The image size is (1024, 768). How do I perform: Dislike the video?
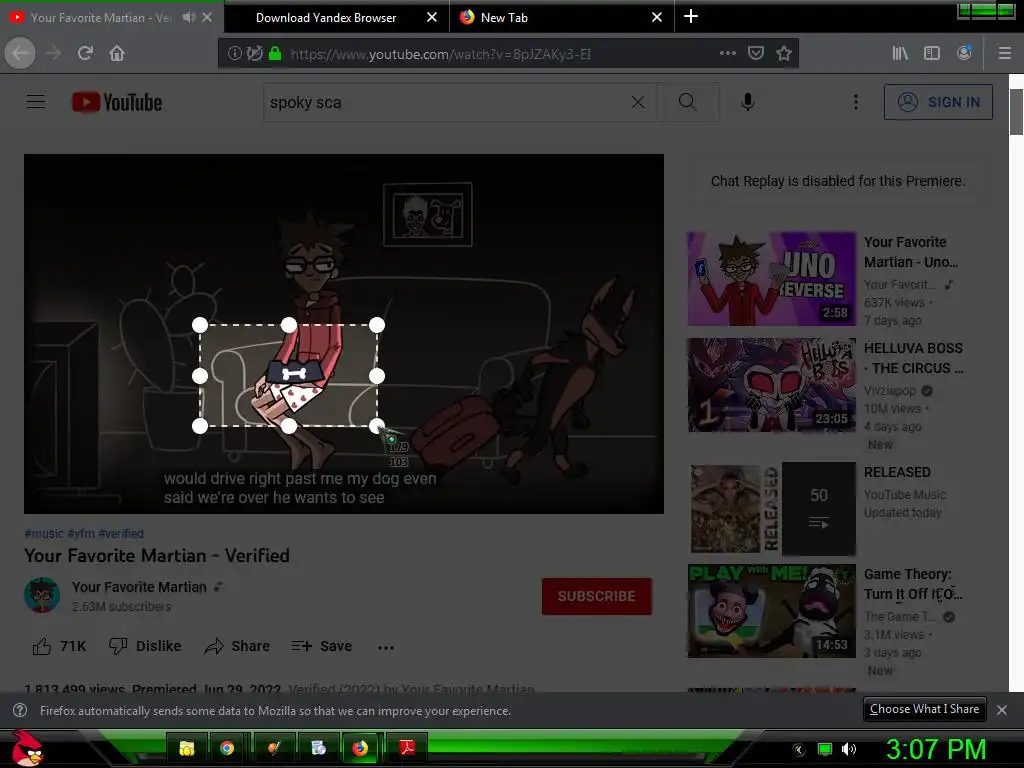tap(145, 646)
